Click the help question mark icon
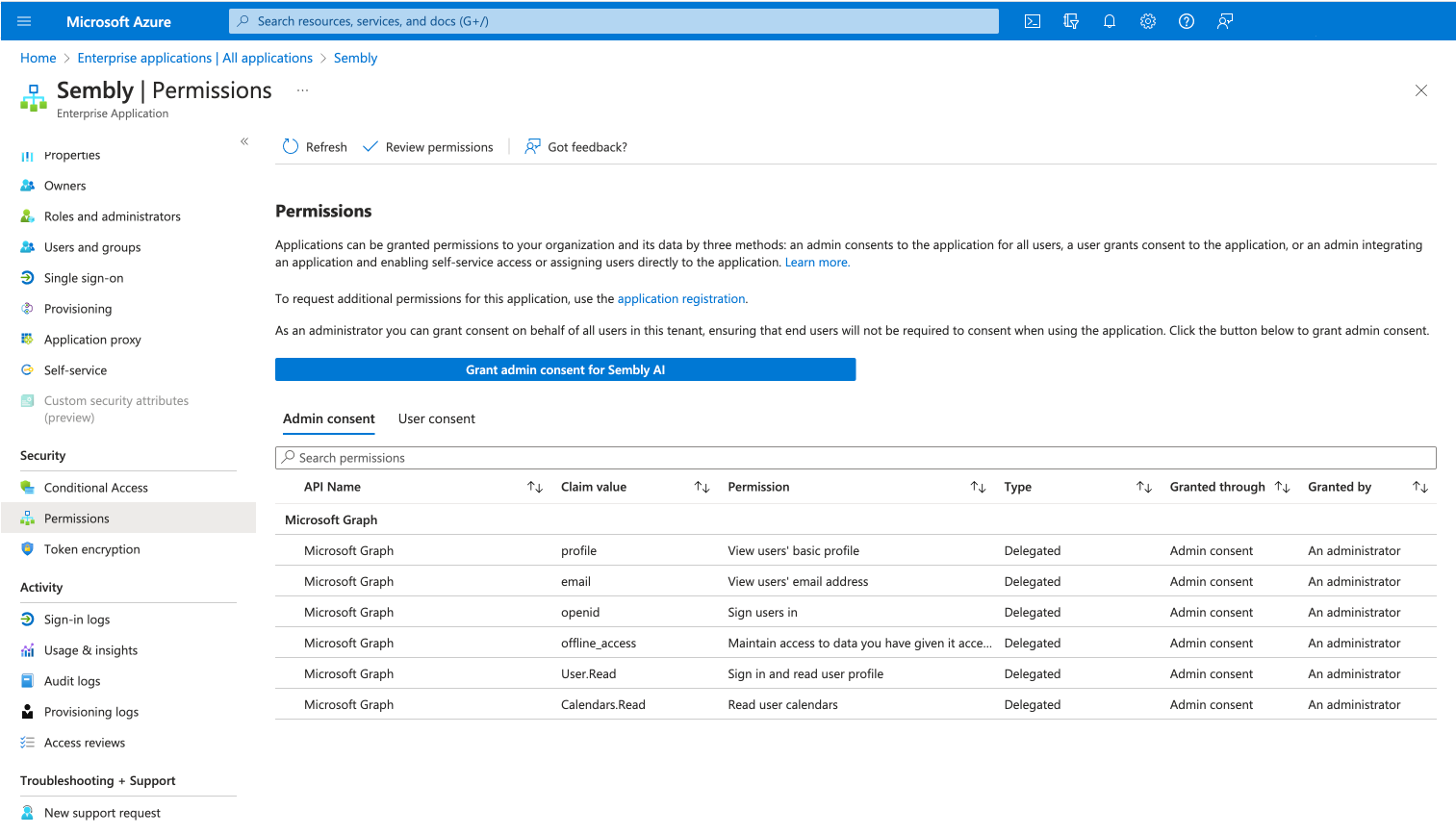 [1187, 21]
